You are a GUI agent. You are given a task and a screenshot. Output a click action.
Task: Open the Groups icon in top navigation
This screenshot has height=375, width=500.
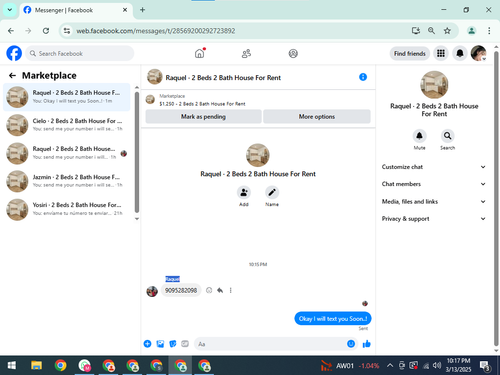293,53
